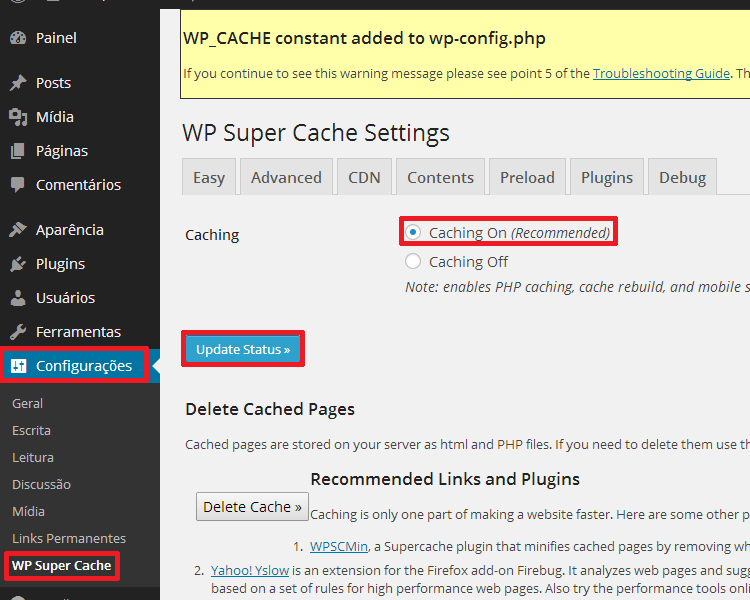The height and width of the screenshot is (600, 750).
Task: Open the Plugins settings tab
Action: click(x=607, y=177)
